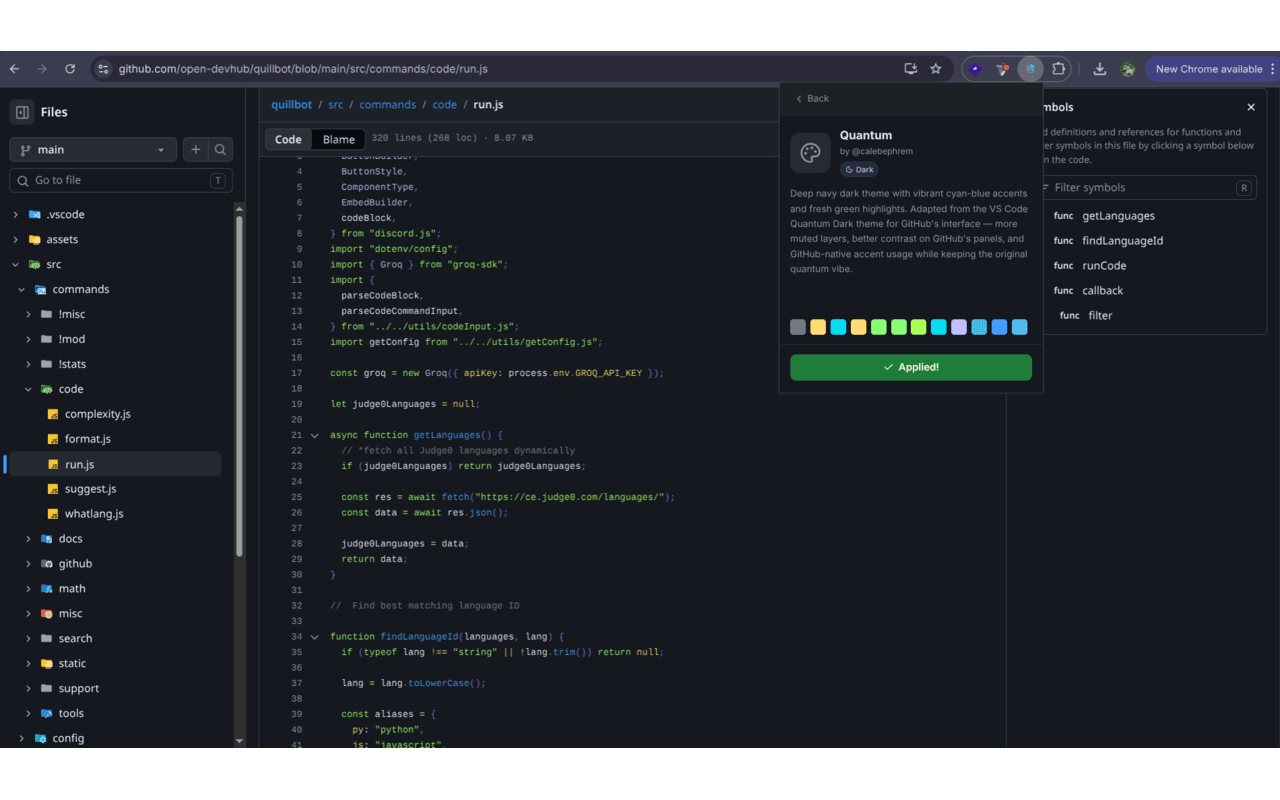Viewport: 1280px width, 800px height.
Task: Select the grey color swatch in theme palette
Action: [x=798, y=327]
